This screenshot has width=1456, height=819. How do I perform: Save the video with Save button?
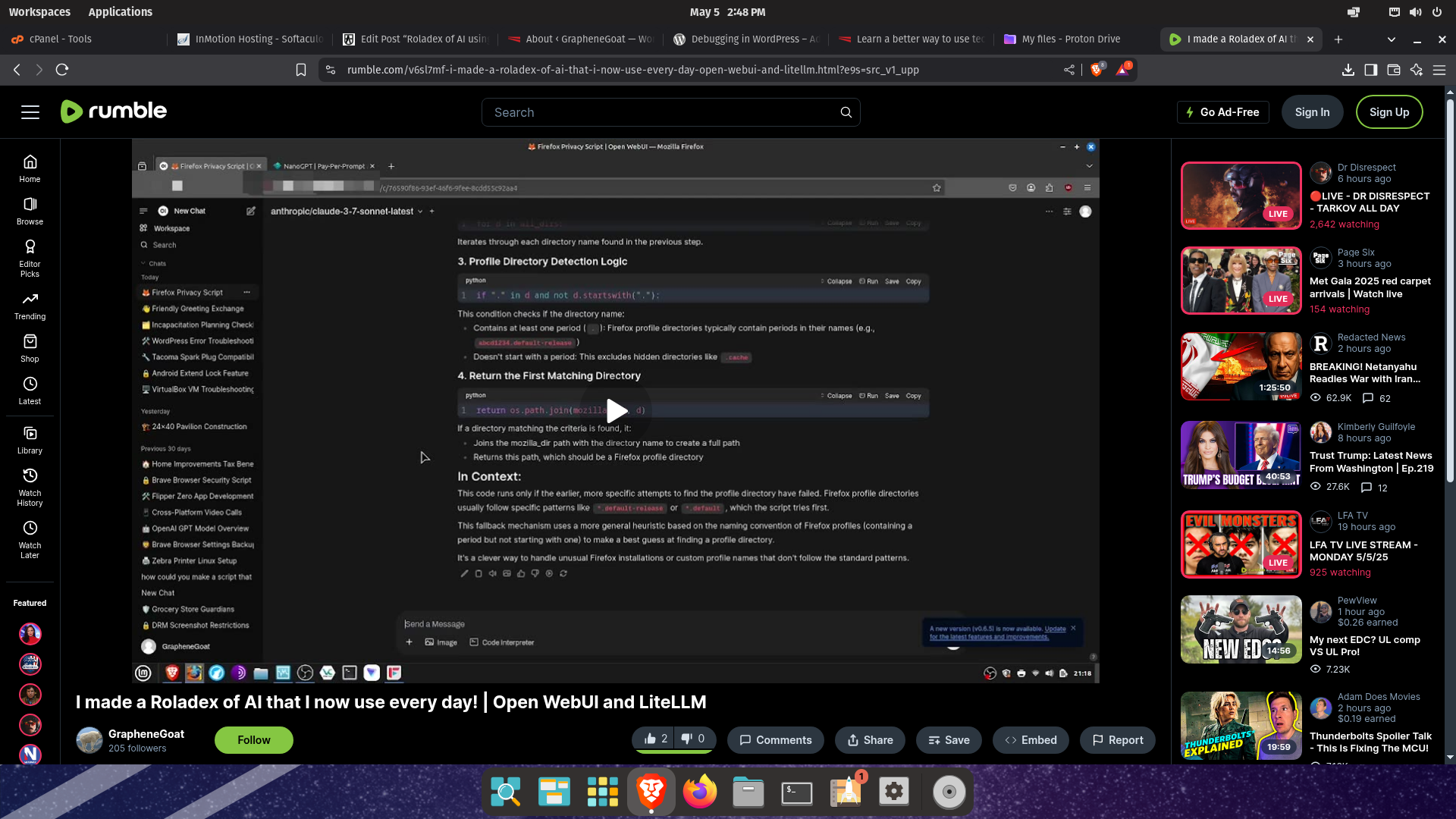(949, 740)
